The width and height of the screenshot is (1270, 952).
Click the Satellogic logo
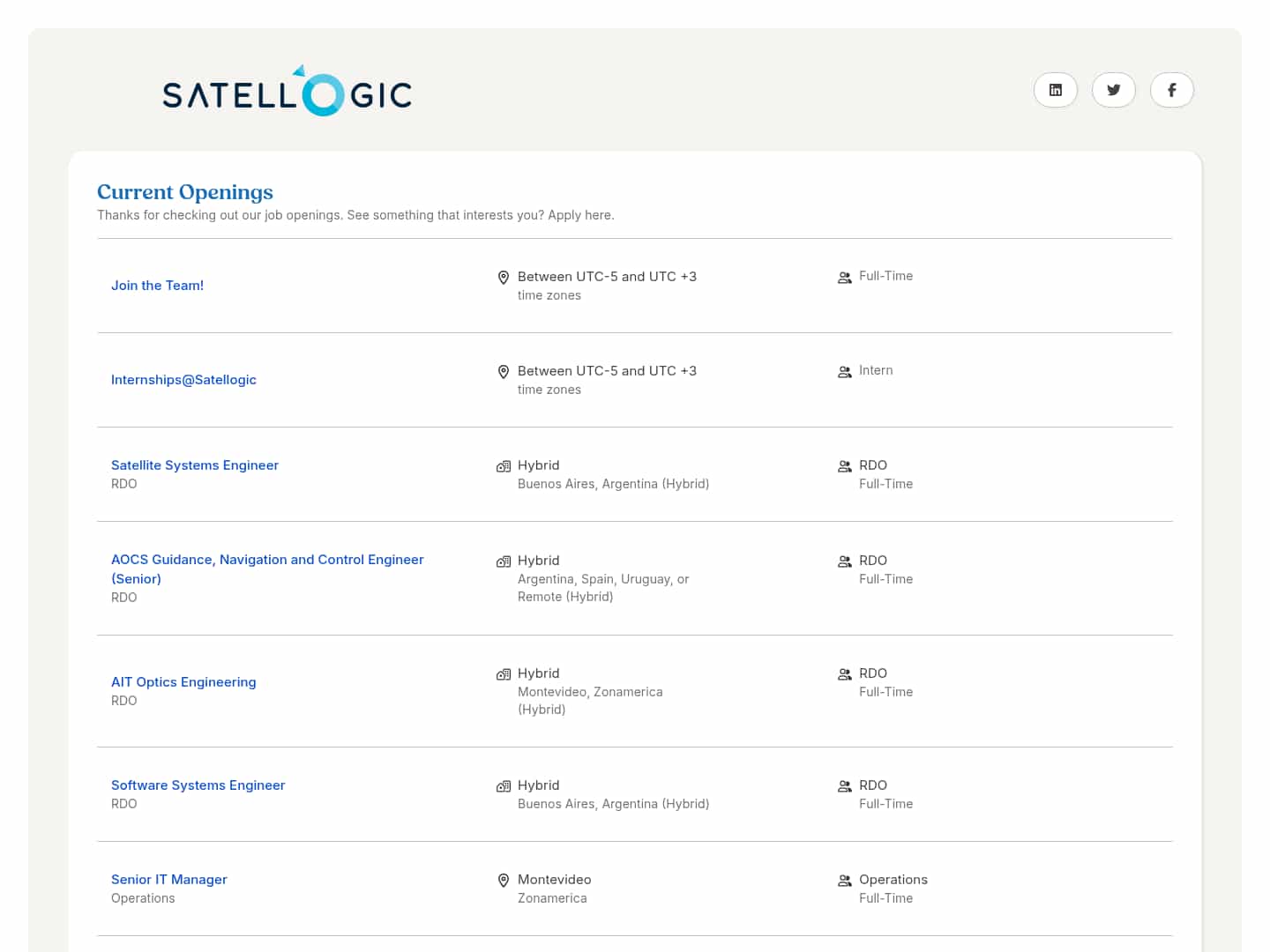(x=287, y=92)
